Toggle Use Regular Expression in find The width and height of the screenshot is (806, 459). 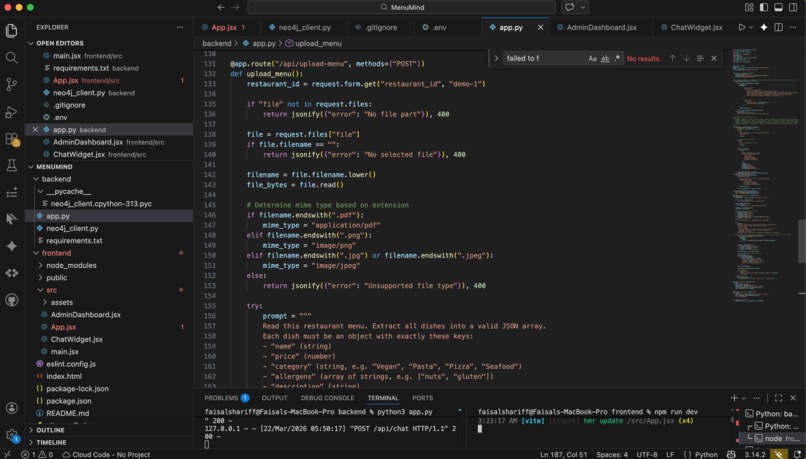617,59
